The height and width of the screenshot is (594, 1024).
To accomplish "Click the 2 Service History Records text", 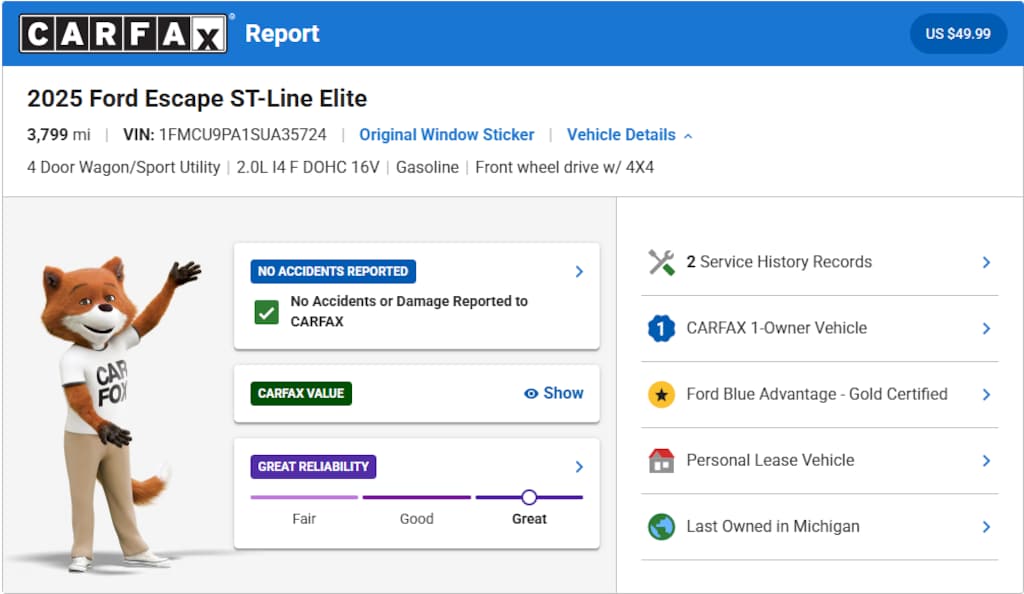I will click(779, 262).
